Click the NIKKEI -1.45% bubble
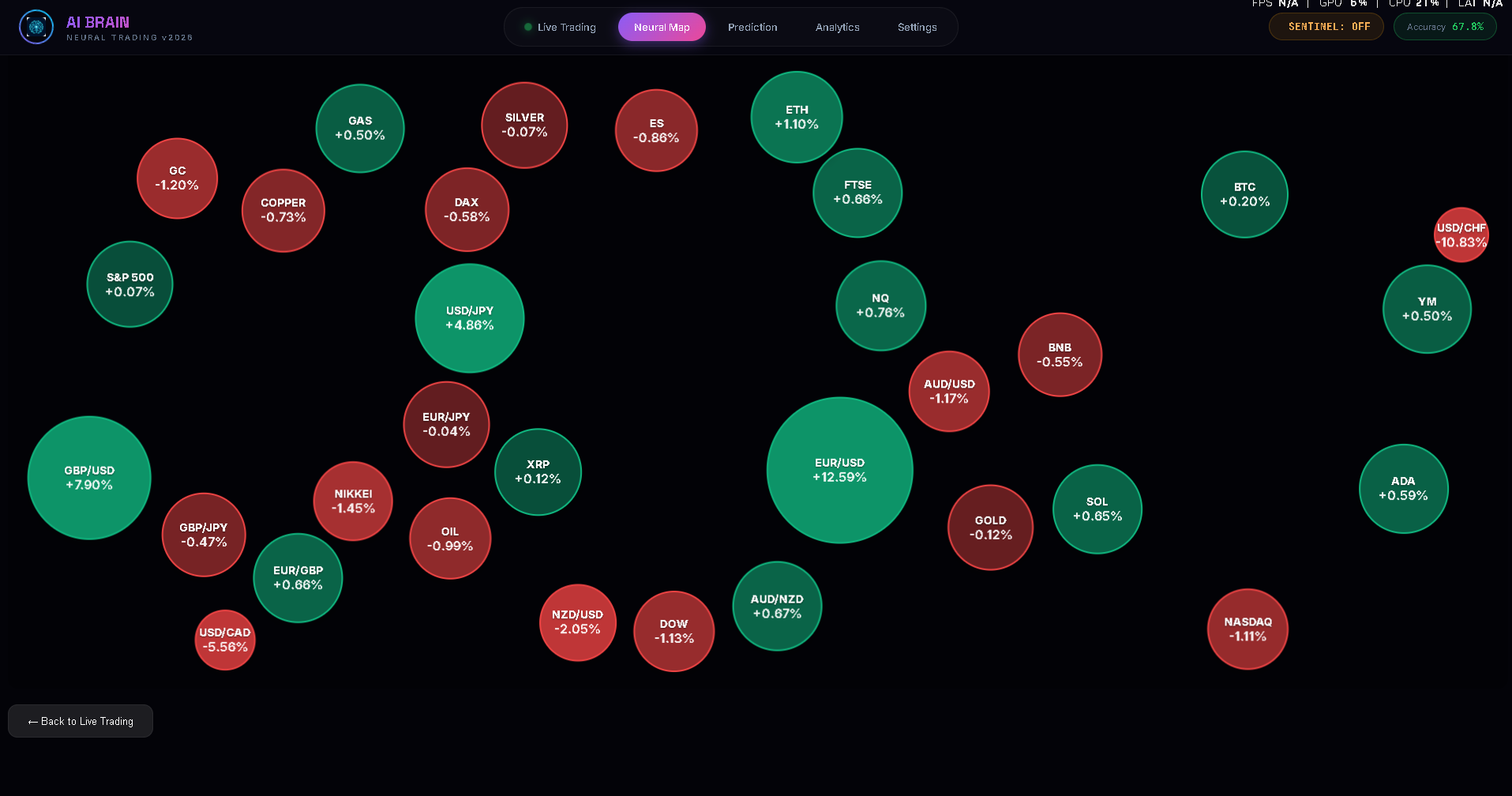 coord(353,501)
